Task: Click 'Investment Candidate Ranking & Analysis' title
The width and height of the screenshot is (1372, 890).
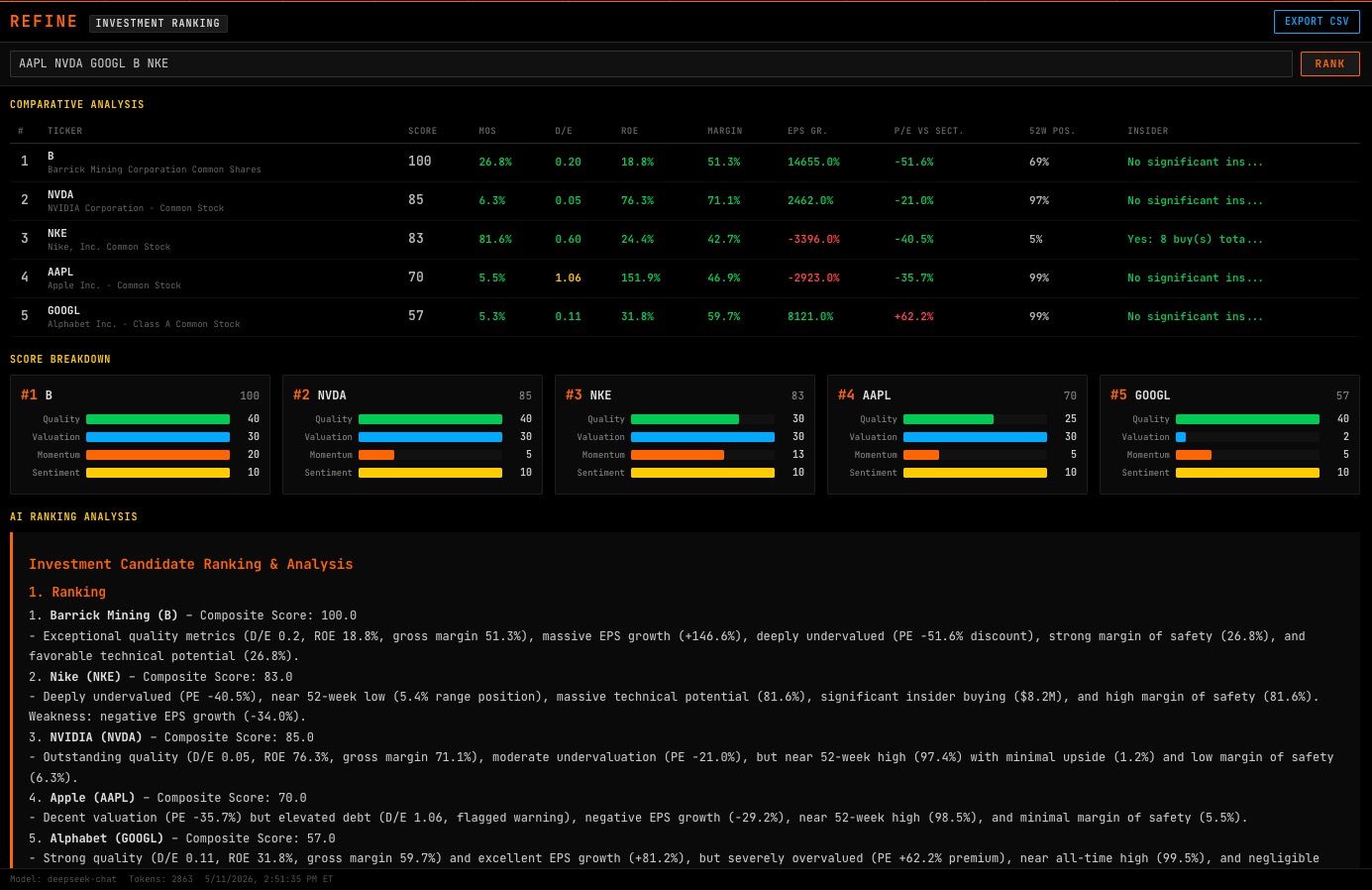Action: (x=191, y=564)
